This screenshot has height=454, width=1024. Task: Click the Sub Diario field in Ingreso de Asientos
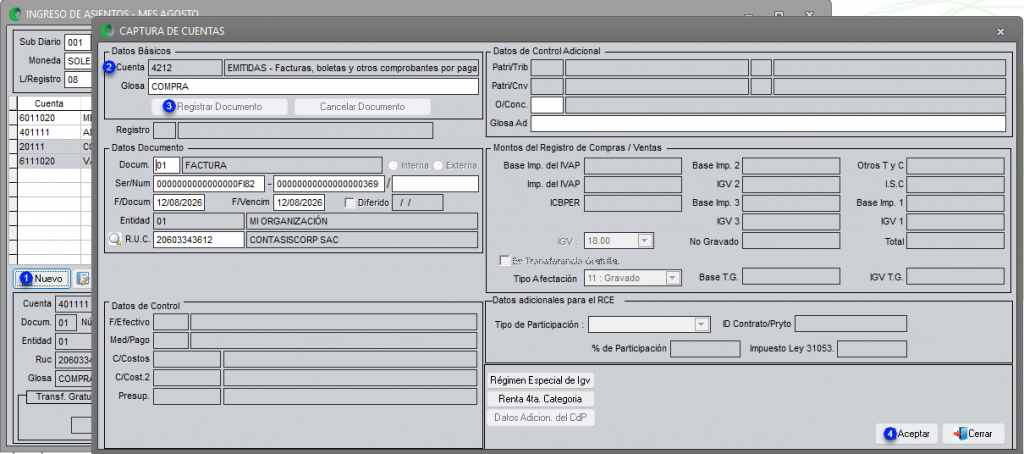[x=77, y=42]
